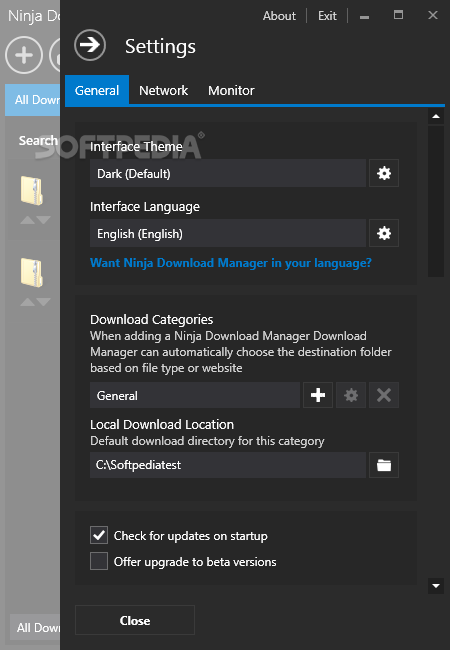Click the bottom All Downloads status button
The image size is (450, 650).
(35, 627)
